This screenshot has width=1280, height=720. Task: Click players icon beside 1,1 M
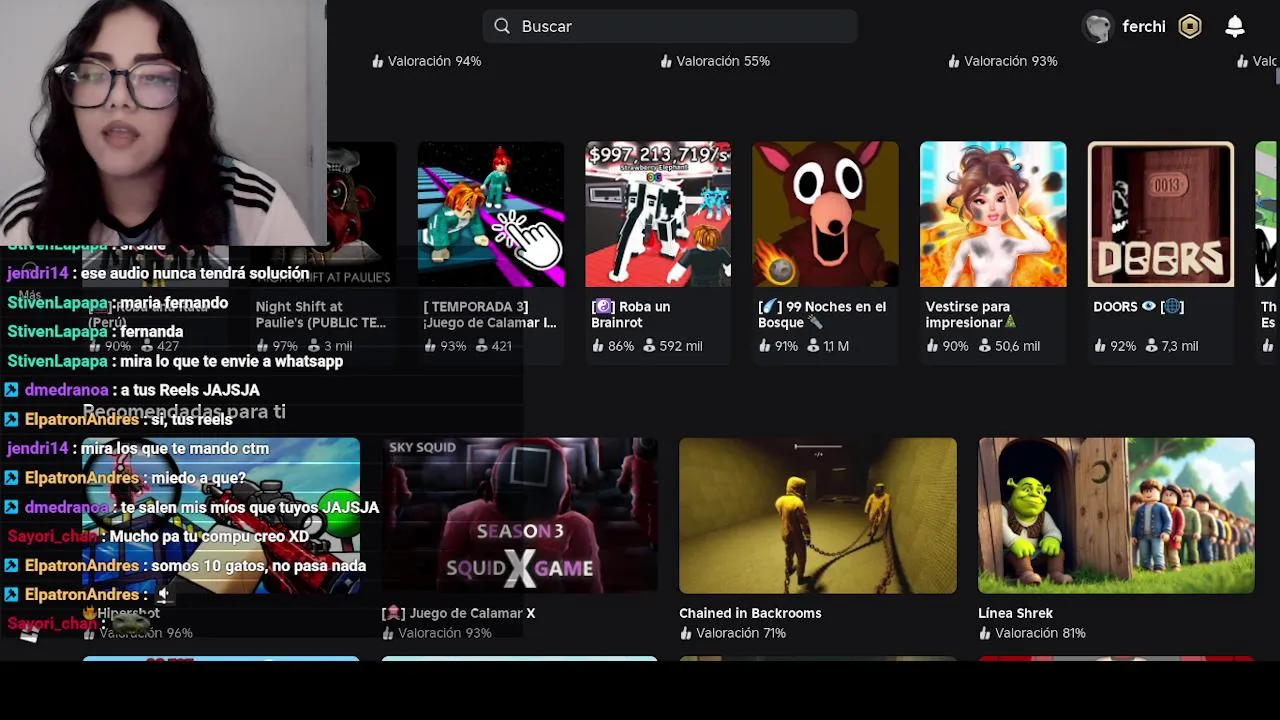[813, 346]
